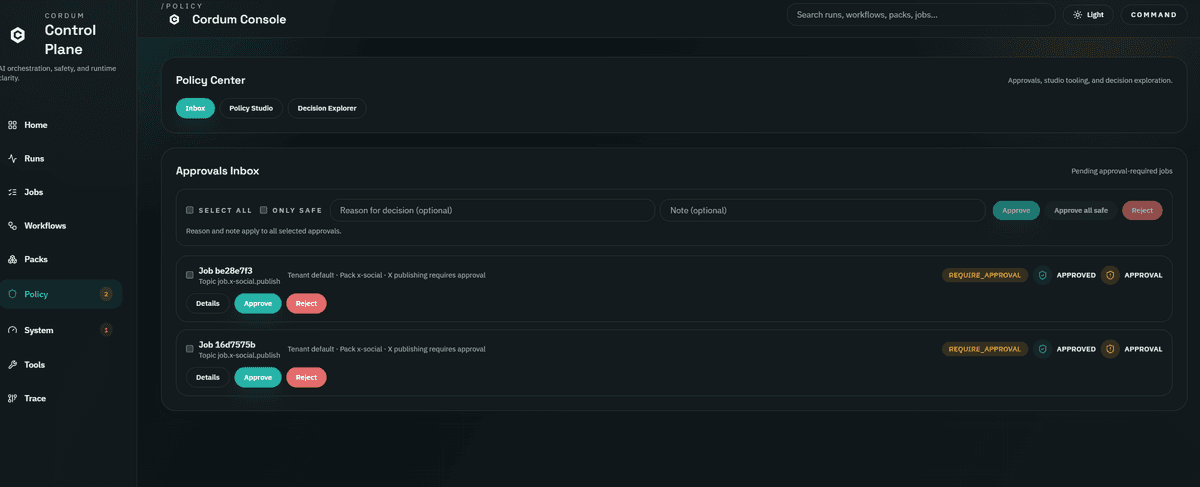Click the Cordum Console header logo icon

tap(174, 19)
